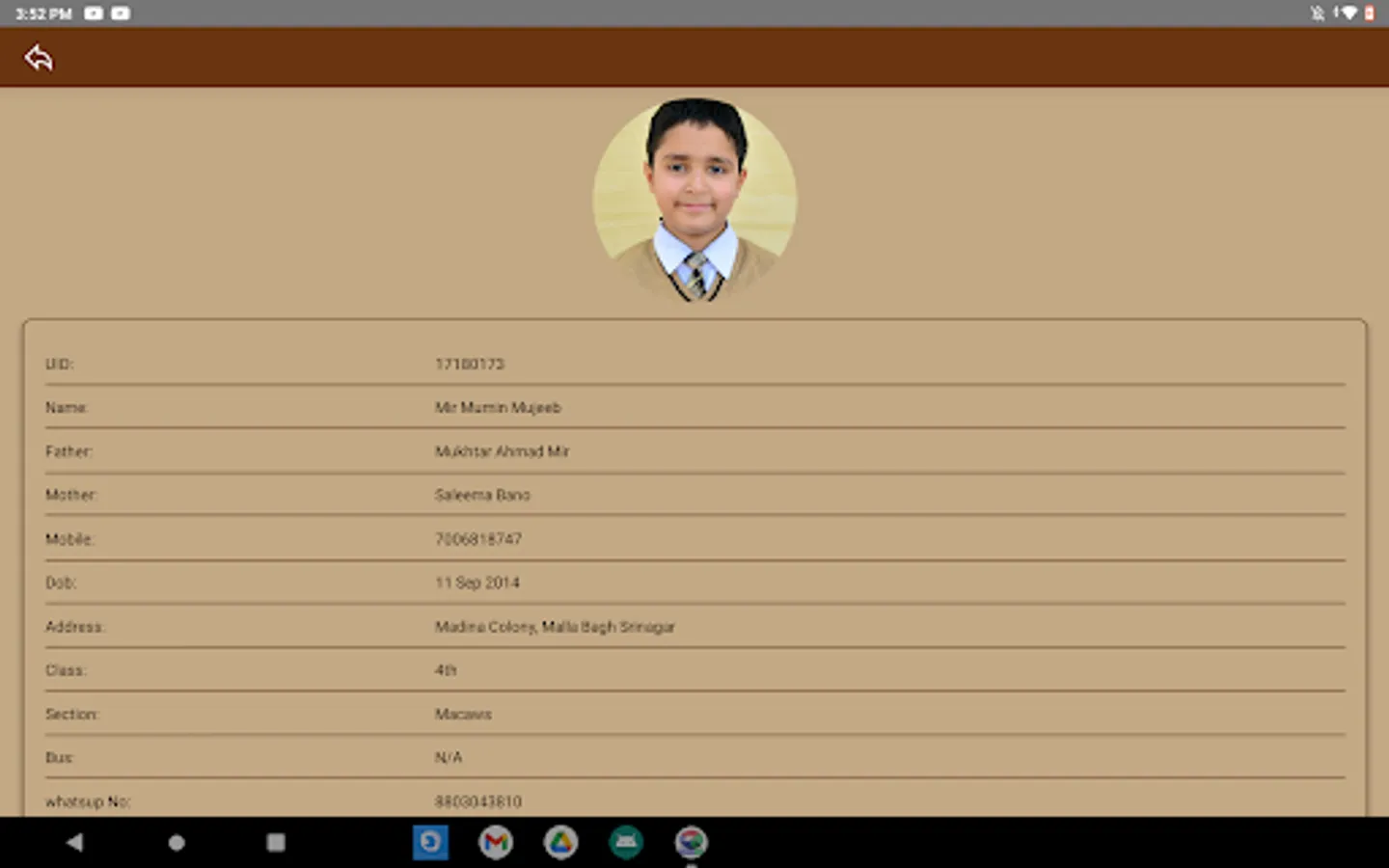Click the "Mobile:" field label
The width and height of the screenshot is (1389, 868).
pyautogui.click(x=69, y=539)
